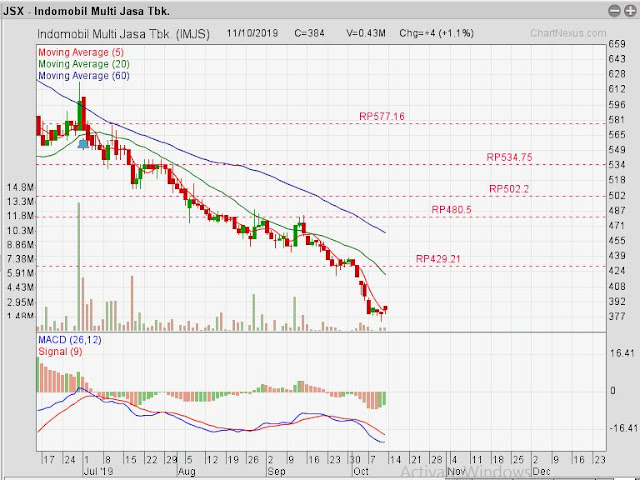Click the 377 price axis value
This screenshot has height=480, width=640.
pos(616,316)
